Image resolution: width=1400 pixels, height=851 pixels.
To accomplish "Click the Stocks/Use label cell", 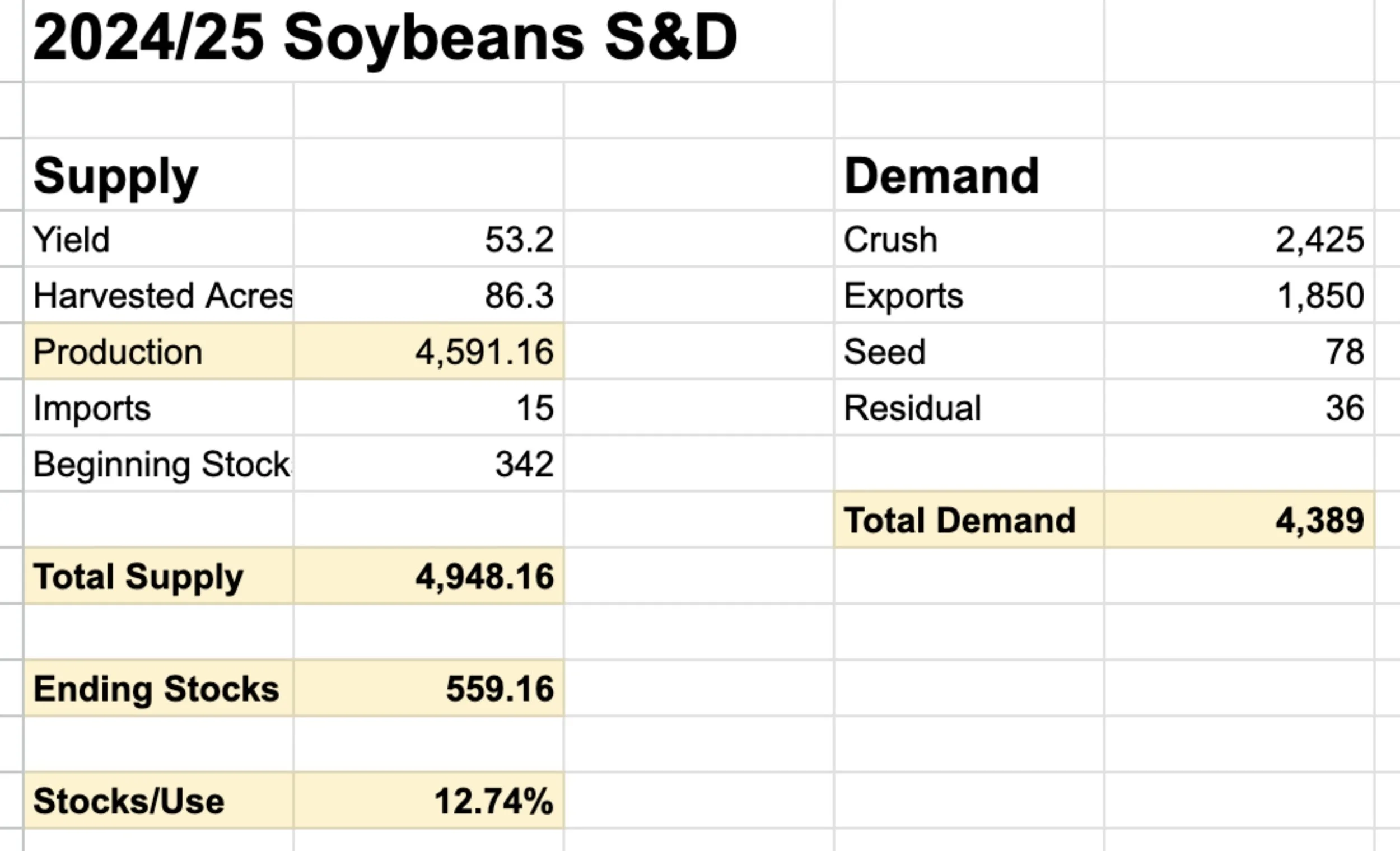I will pyautogui.click(x=159, y=801).
